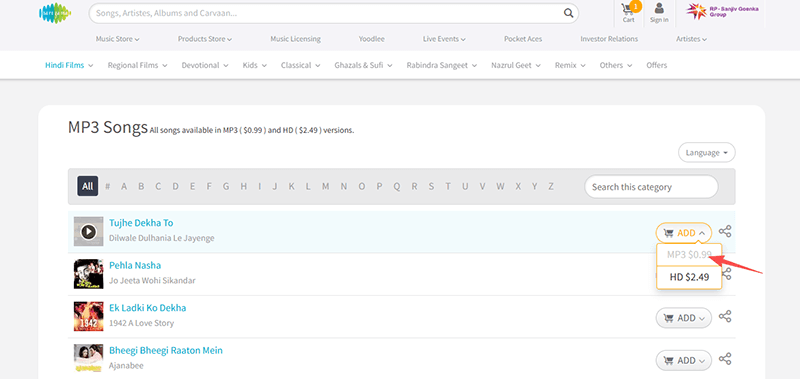
Task: Open Tujhe Dekha To song link
Action: [x=141, y=223]
